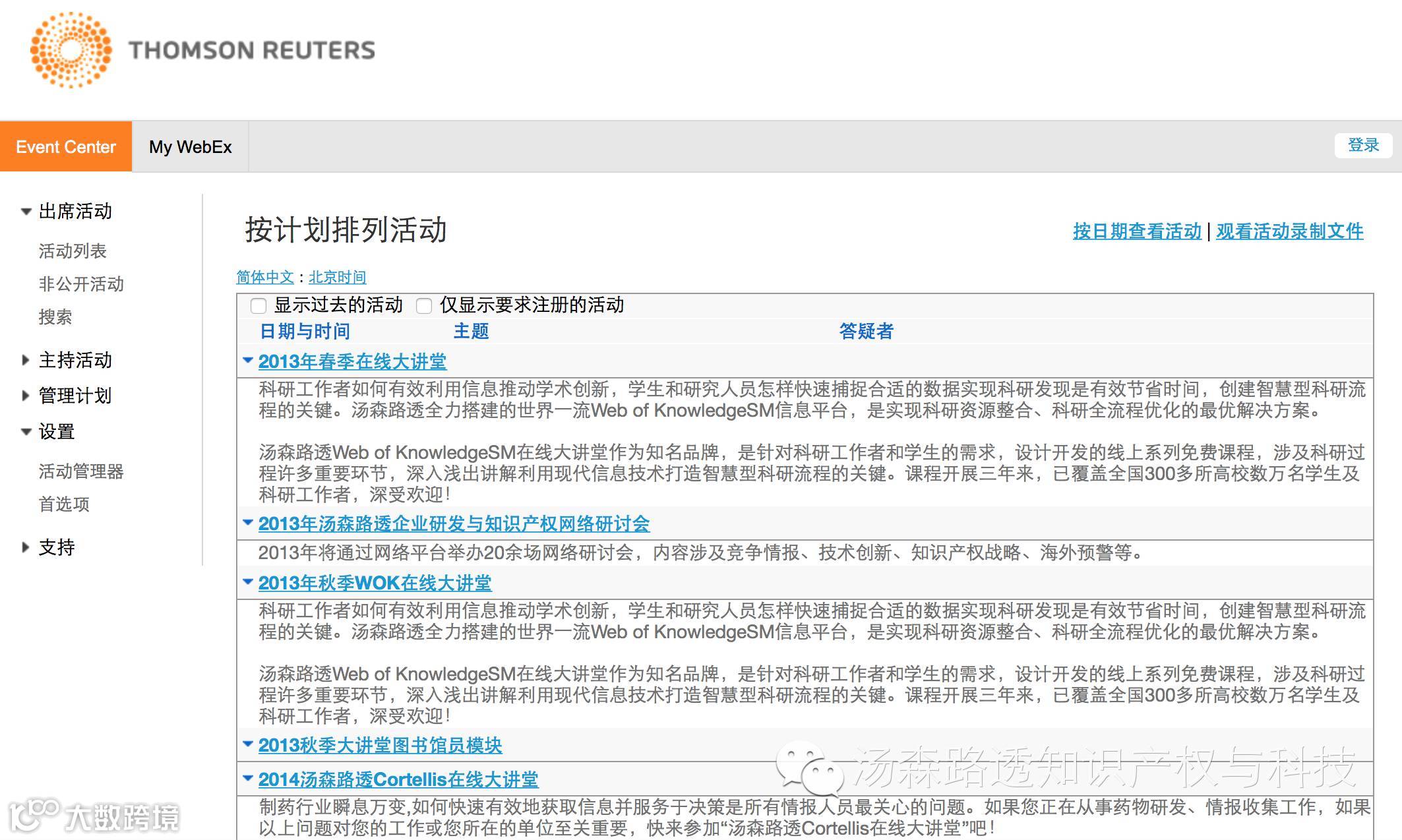1402x840 pixels.
Task: Collapse the 2013秋季大讲堂图书馆员模块 triangle icon
Action: pyautogui.click(x=248, y=744)
